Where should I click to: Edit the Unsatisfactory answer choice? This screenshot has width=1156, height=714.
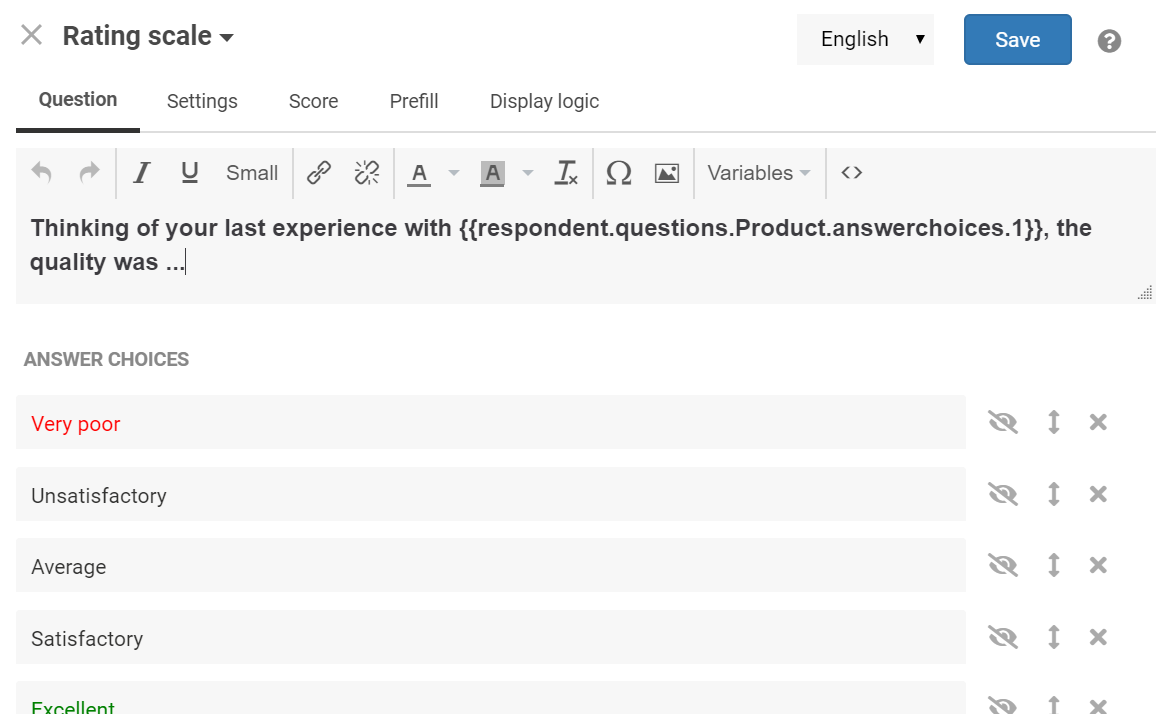coord(491,494)
